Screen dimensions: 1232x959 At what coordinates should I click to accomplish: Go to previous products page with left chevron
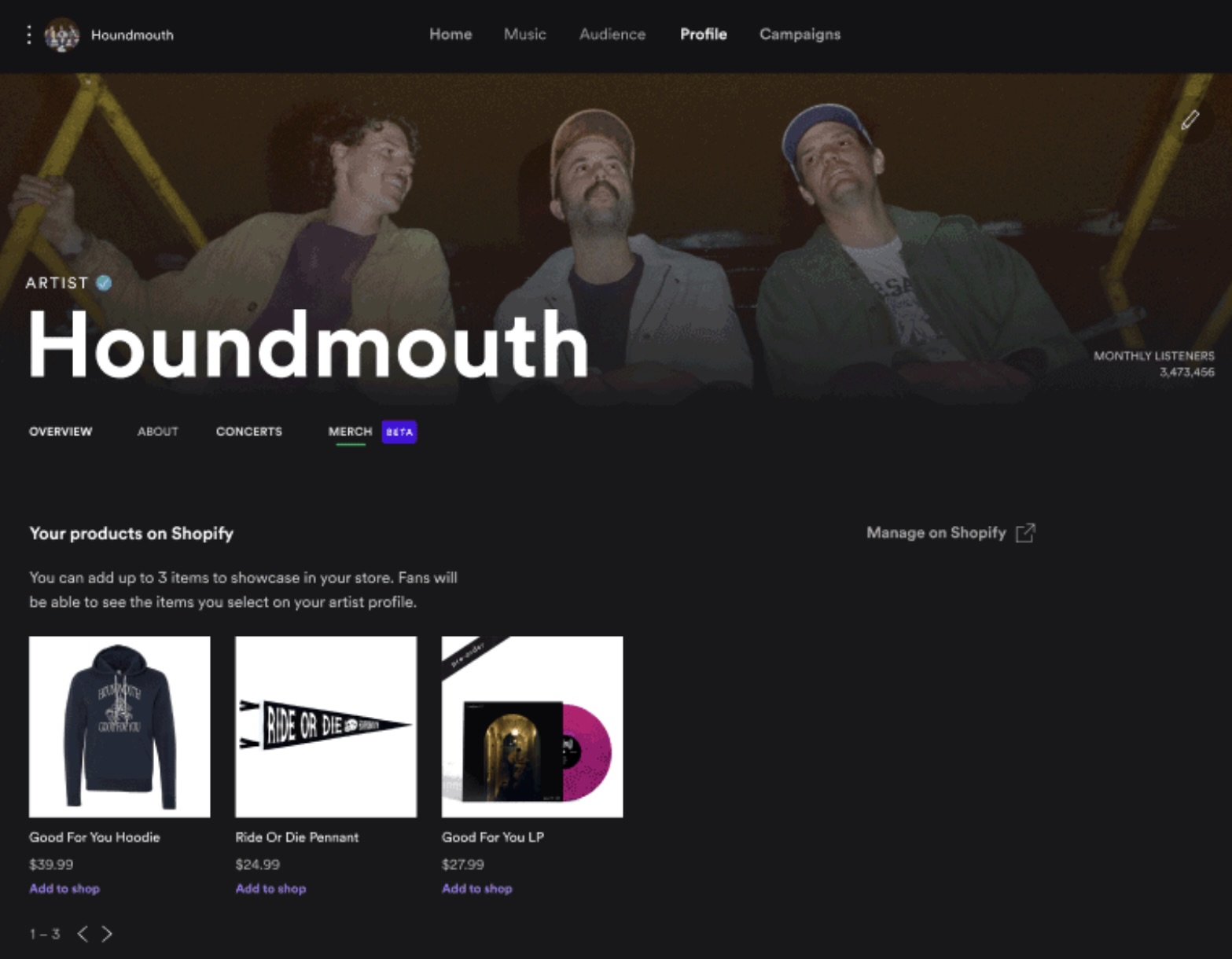pos(83,934)
